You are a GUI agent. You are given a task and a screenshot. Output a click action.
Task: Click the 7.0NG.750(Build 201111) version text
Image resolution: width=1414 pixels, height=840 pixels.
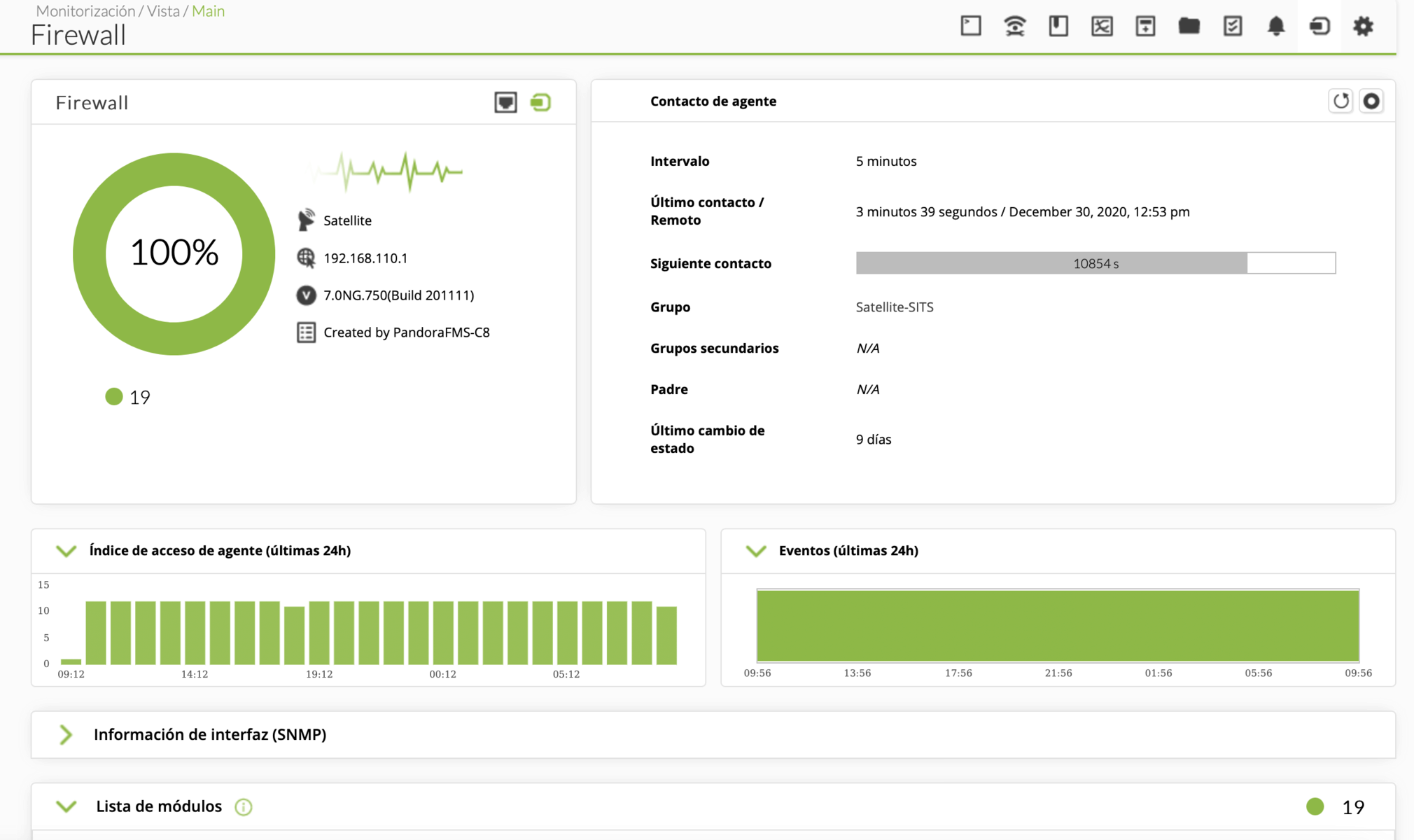(398, 295)
